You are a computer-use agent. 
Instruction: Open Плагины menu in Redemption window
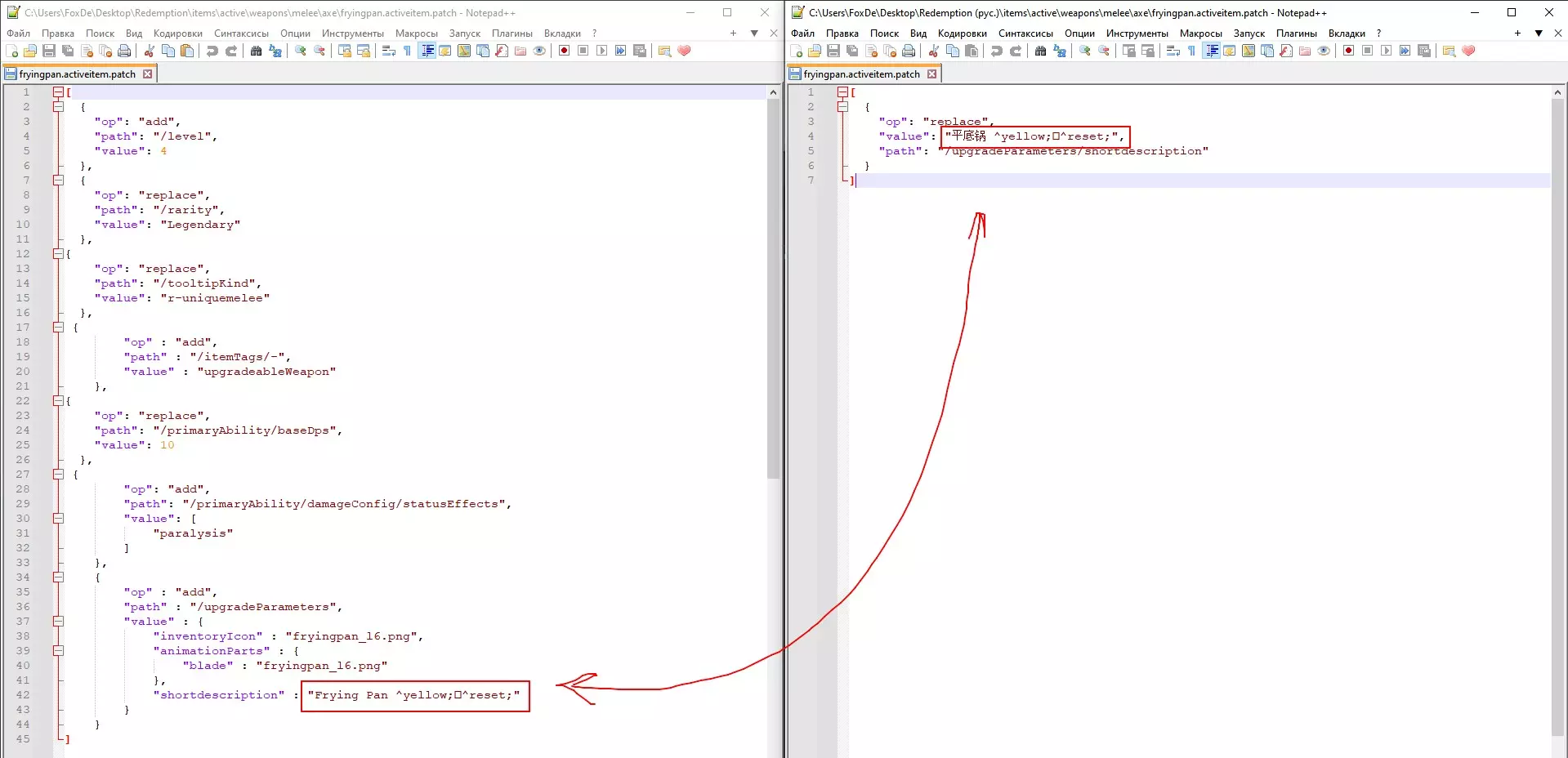(512, 33)
